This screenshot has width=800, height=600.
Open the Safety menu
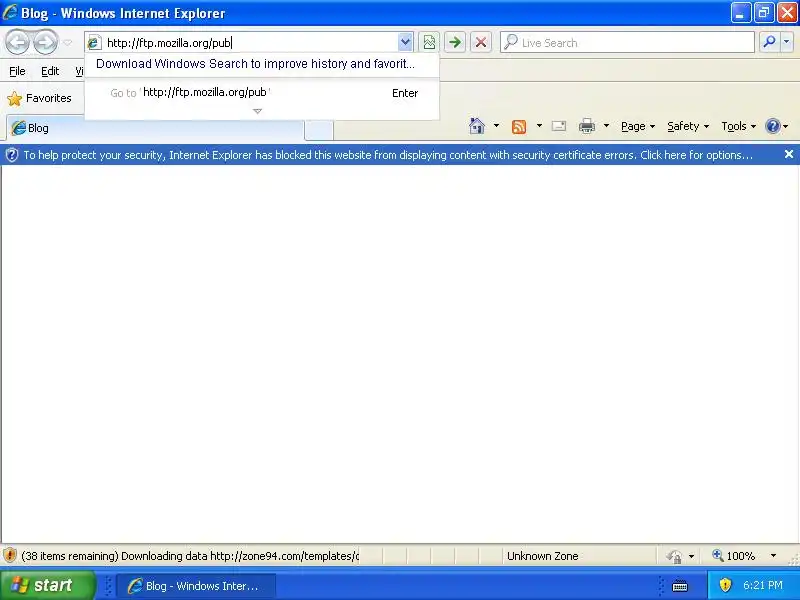point(688,126)
